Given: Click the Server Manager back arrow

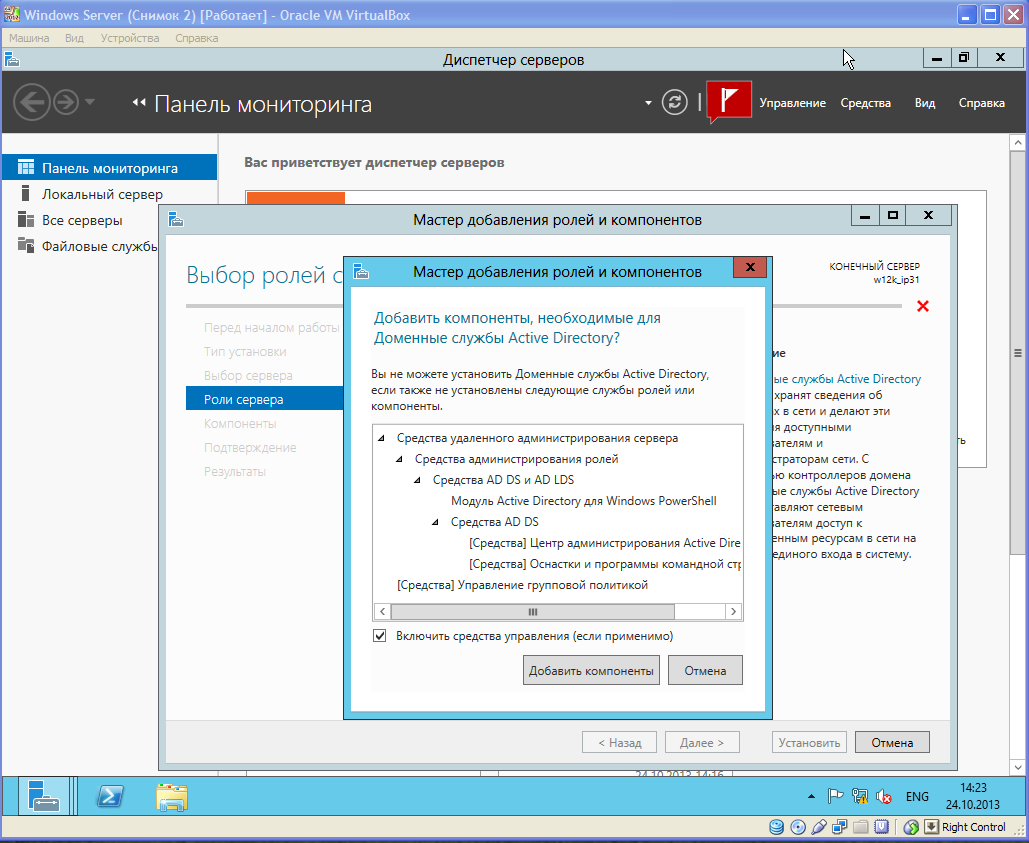Looking at the screenshot, I should click(x=31, y=102).
